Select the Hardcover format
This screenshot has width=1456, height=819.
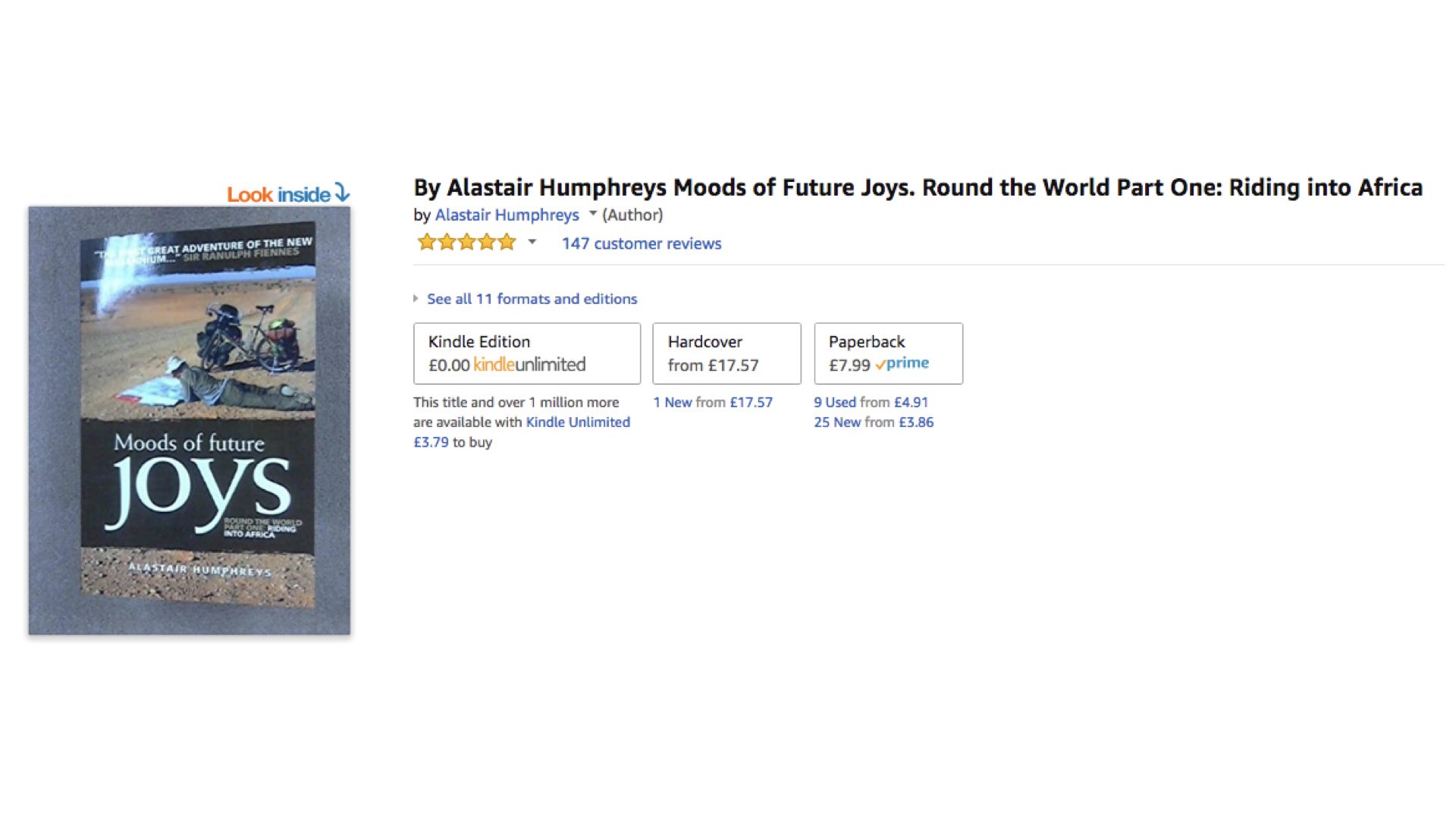[x=726, y=353]
